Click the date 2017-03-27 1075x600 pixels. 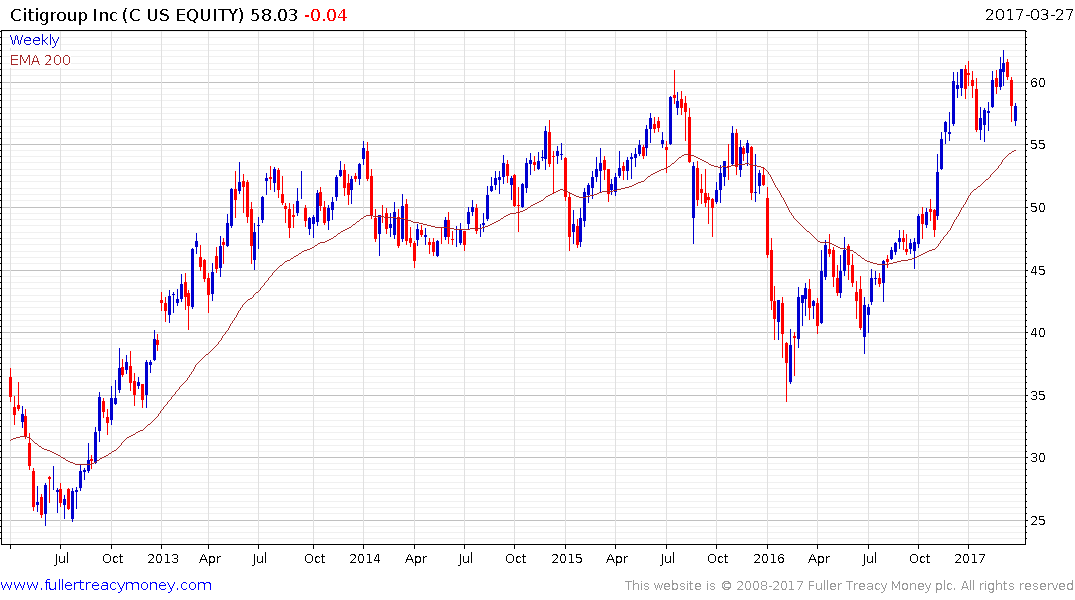[1028, 14]
